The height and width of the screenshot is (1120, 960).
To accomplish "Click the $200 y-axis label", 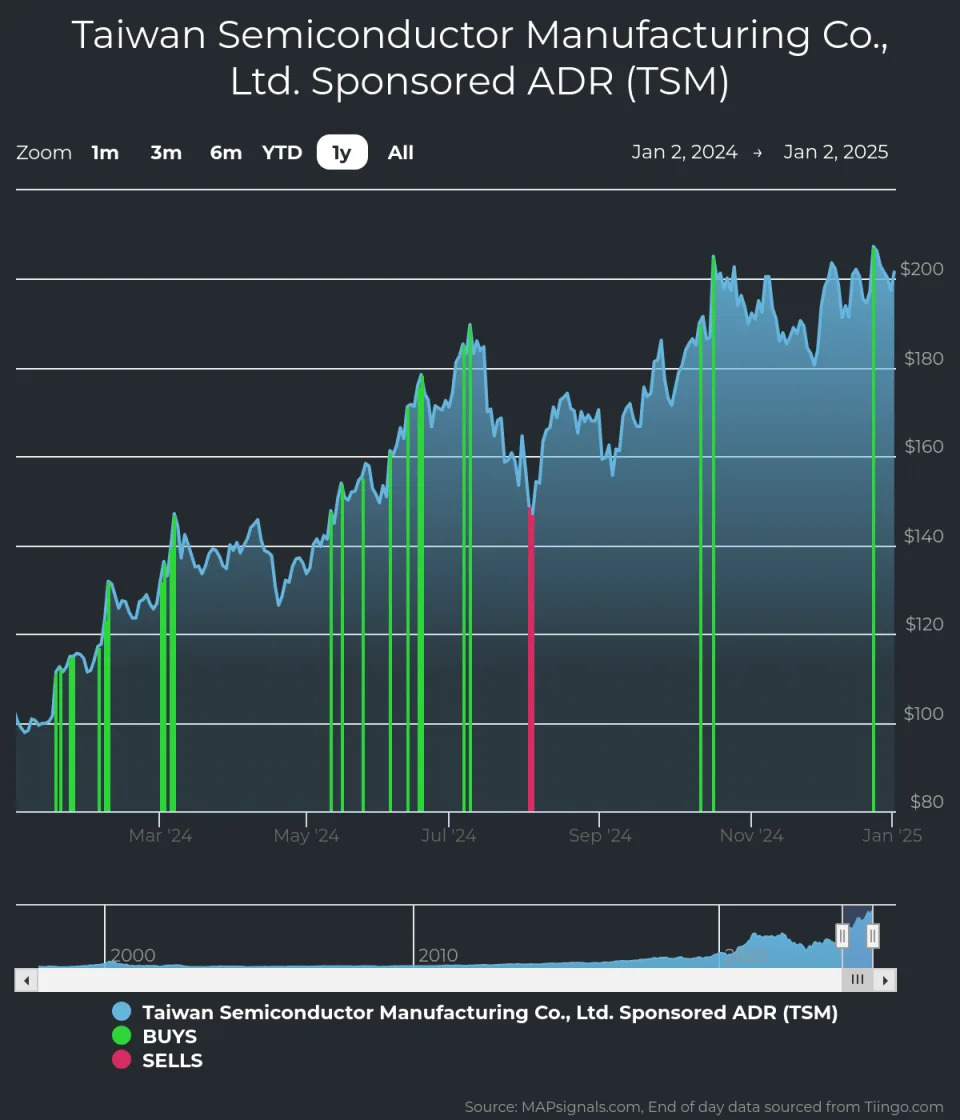I will [x=921, y=269].
